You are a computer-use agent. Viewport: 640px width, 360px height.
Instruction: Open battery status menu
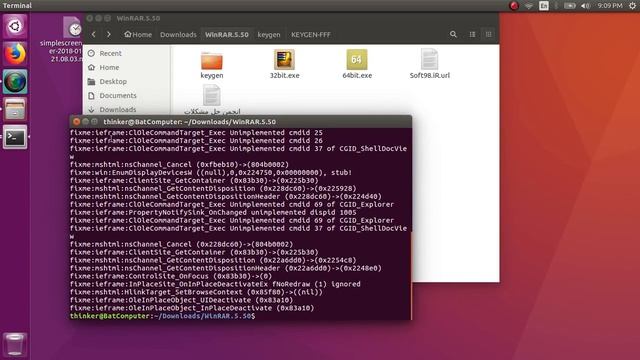(x=569, y=6)
